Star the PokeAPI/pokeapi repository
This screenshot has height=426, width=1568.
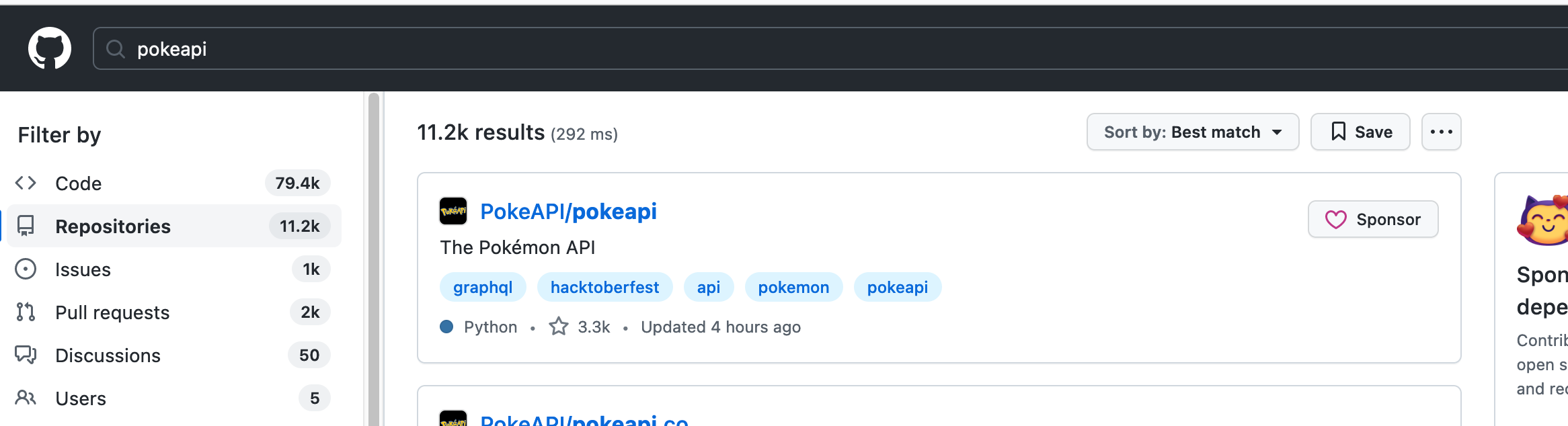[x=559, y=327]
